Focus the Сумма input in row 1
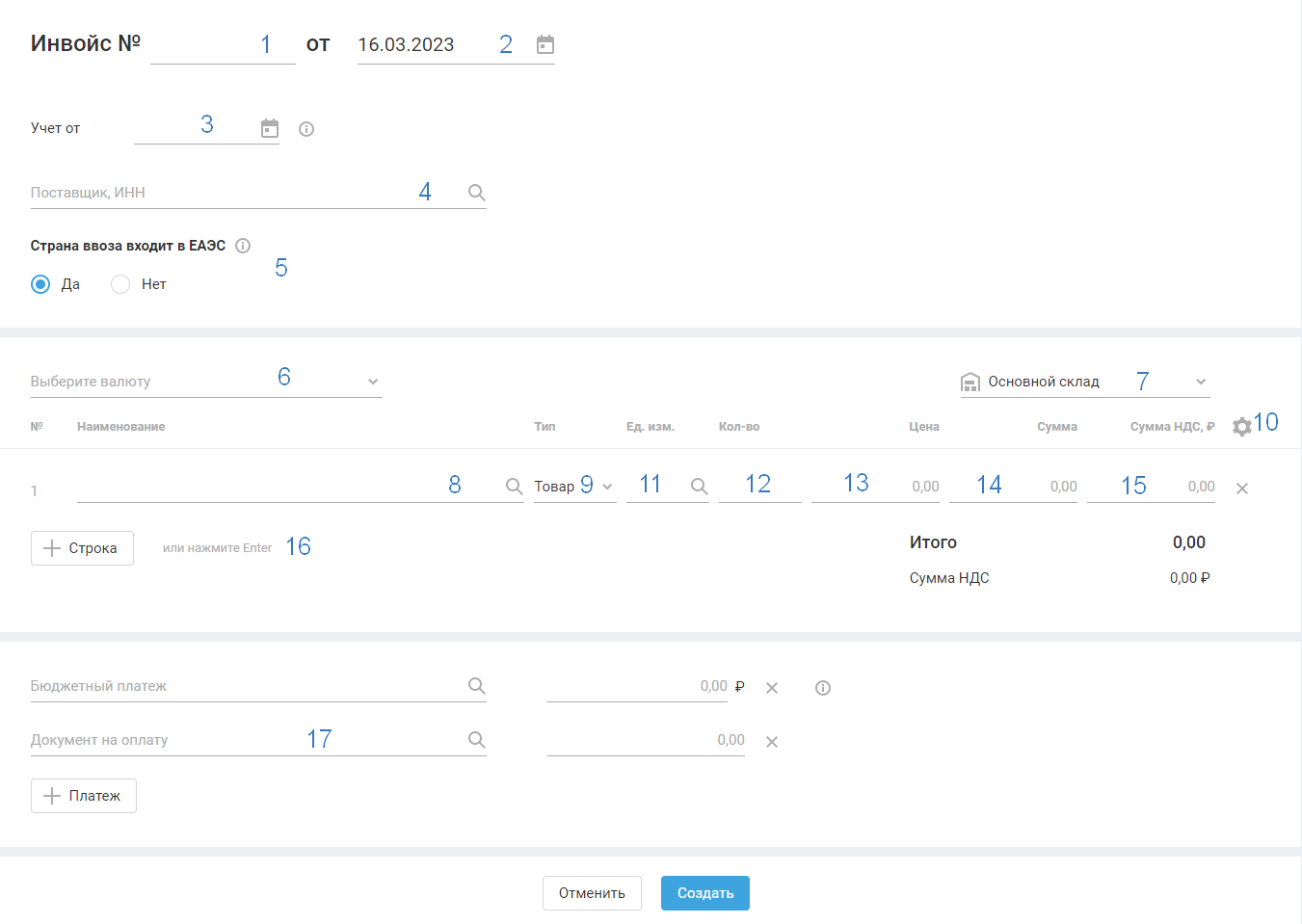1302x924 pixels. click(1013, 487)
